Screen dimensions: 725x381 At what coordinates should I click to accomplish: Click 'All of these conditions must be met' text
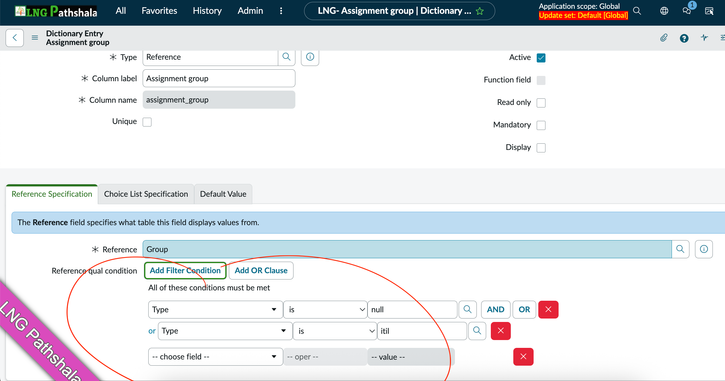click(209, 288)
